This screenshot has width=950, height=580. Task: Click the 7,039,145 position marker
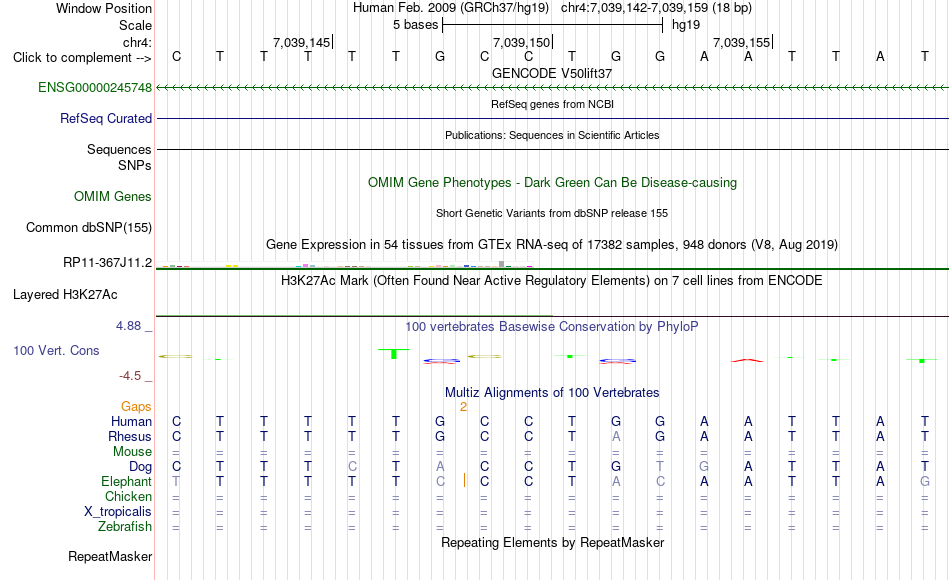pos(302,42)
